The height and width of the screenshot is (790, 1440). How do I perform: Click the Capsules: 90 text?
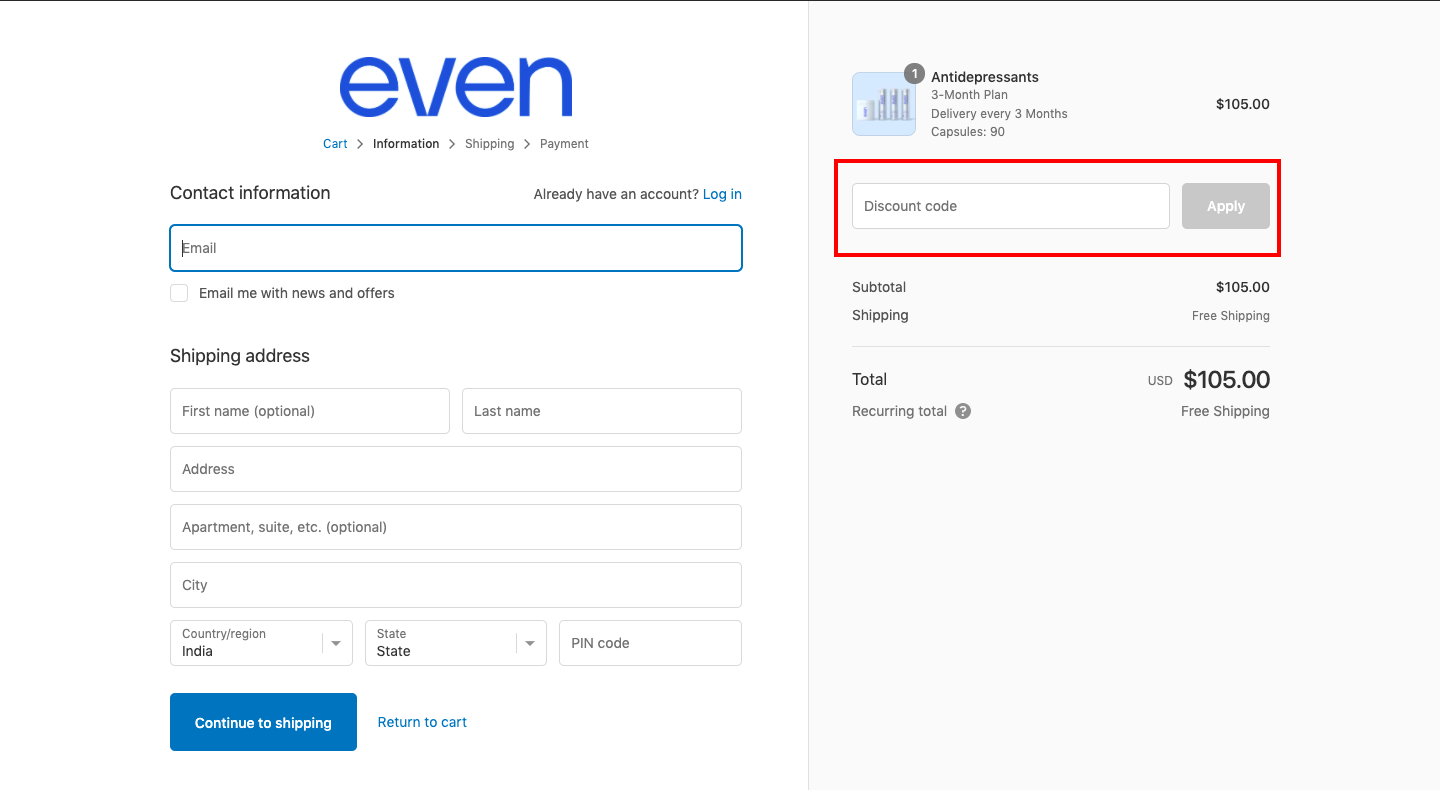click(x=968, y=132)
